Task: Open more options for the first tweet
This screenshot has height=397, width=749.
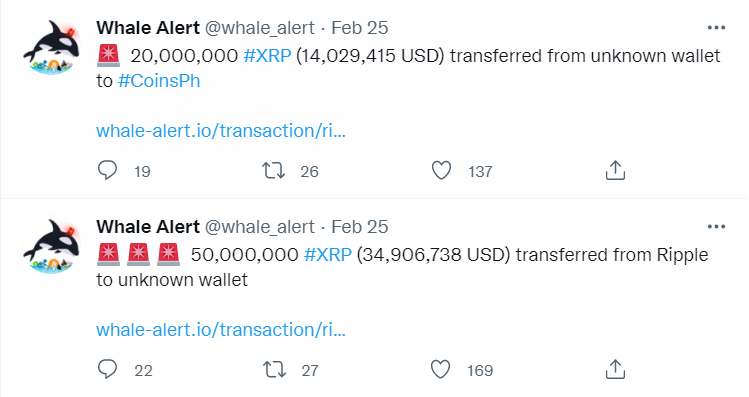Action: pos(716,28)
